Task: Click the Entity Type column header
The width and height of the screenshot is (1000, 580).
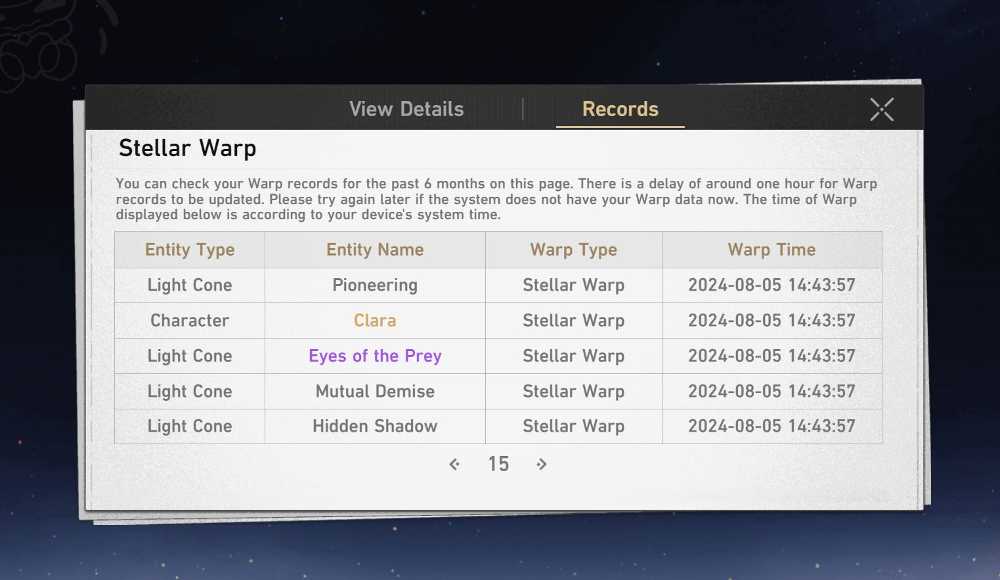Action: pos(189,249)
